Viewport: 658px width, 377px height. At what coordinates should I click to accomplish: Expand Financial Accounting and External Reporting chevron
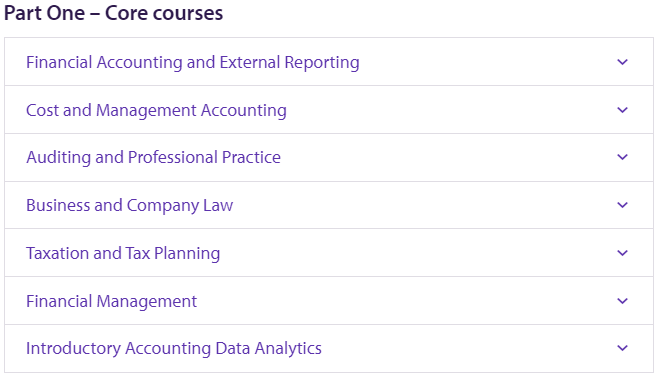point(622,62)
